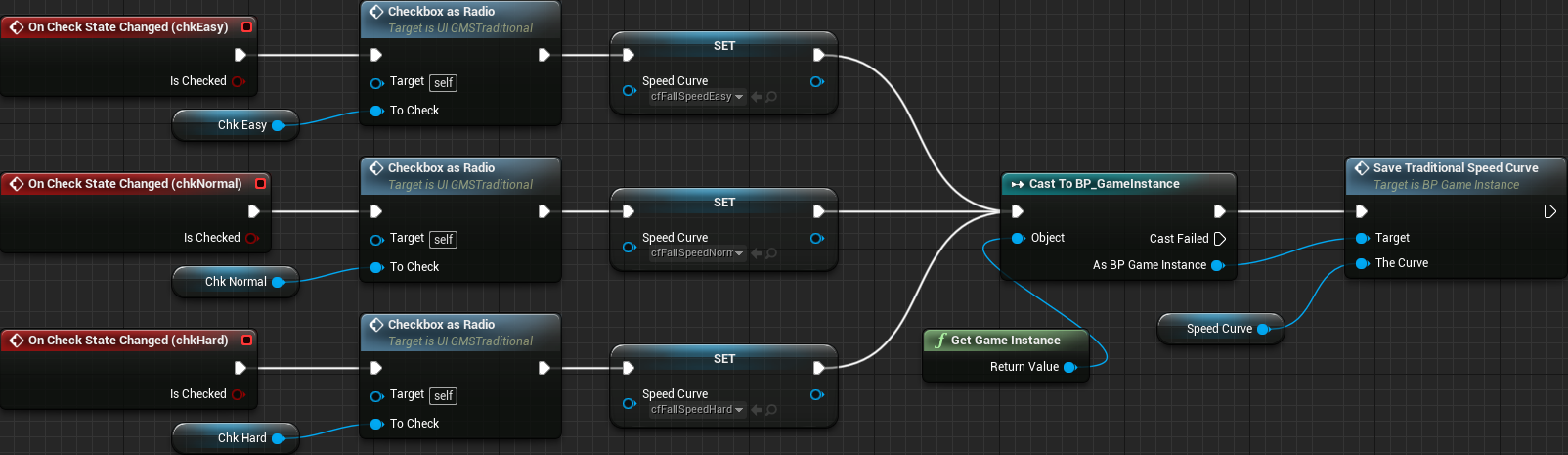Click Speed Curve variable node output pin
1568x455 pixels.
1263,329
